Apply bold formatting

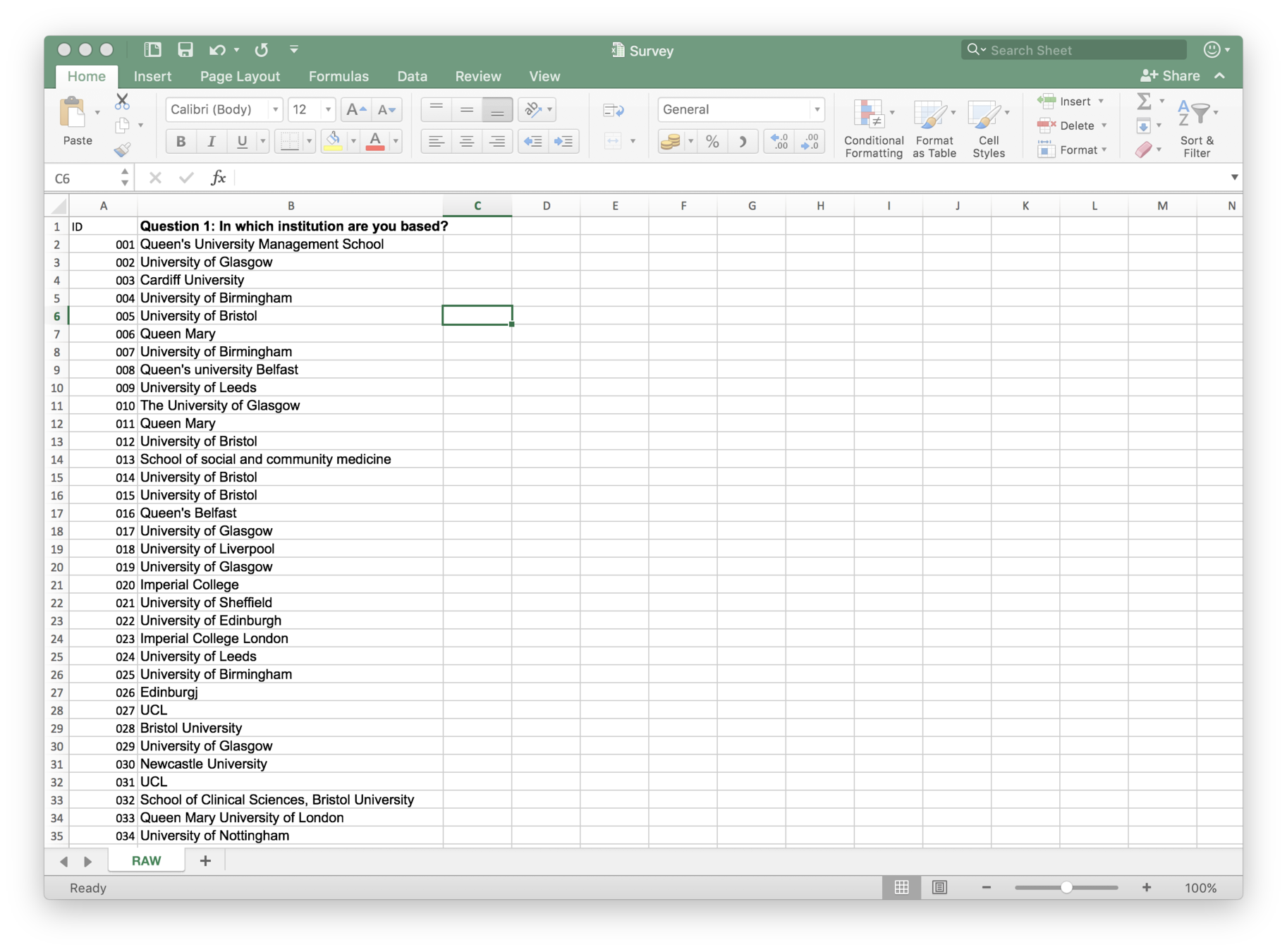click(x=180, y=141)
